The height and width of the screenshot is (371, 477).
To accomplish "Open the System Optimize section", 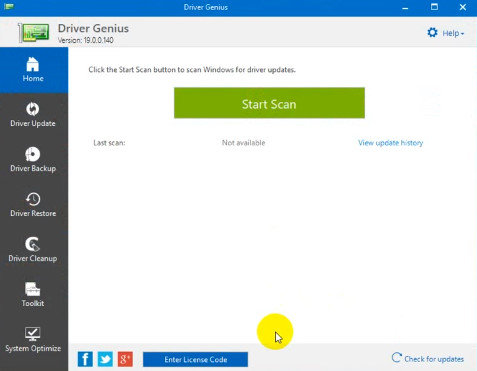I will tap(33, 340).
